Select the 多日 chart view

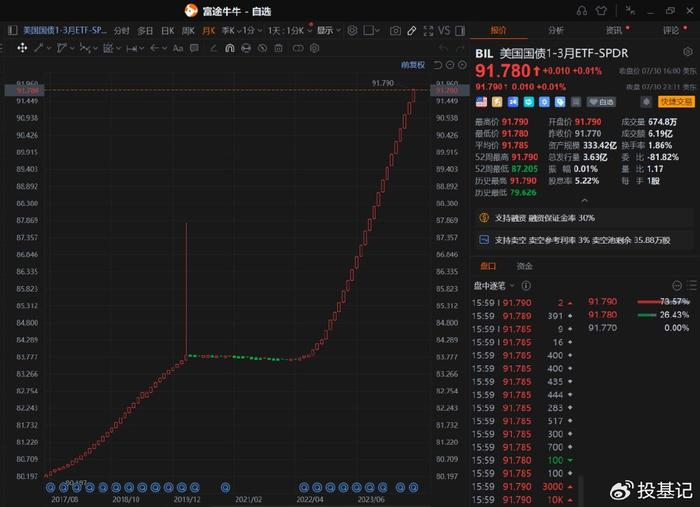pyautogui.click(x=145, y=30)
